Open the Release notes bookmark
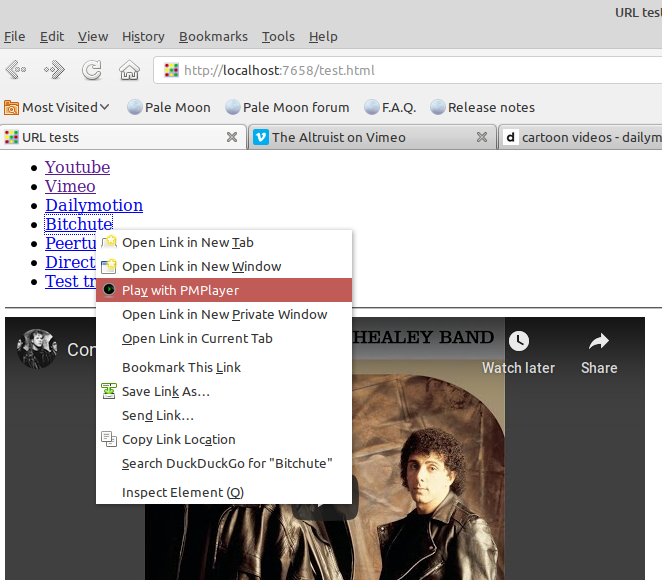Viewport: 662px width, 580px height. pyautogui.click(x=483, y=108)
